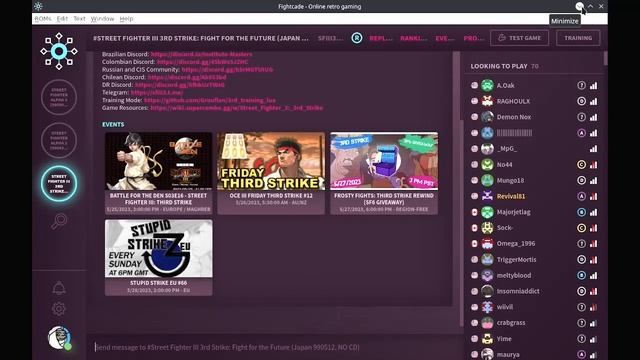640x360 pixels.
Task: Click the rank D badge next to insomniaddict
Action: pyautogui.click(x=582, y=291)
